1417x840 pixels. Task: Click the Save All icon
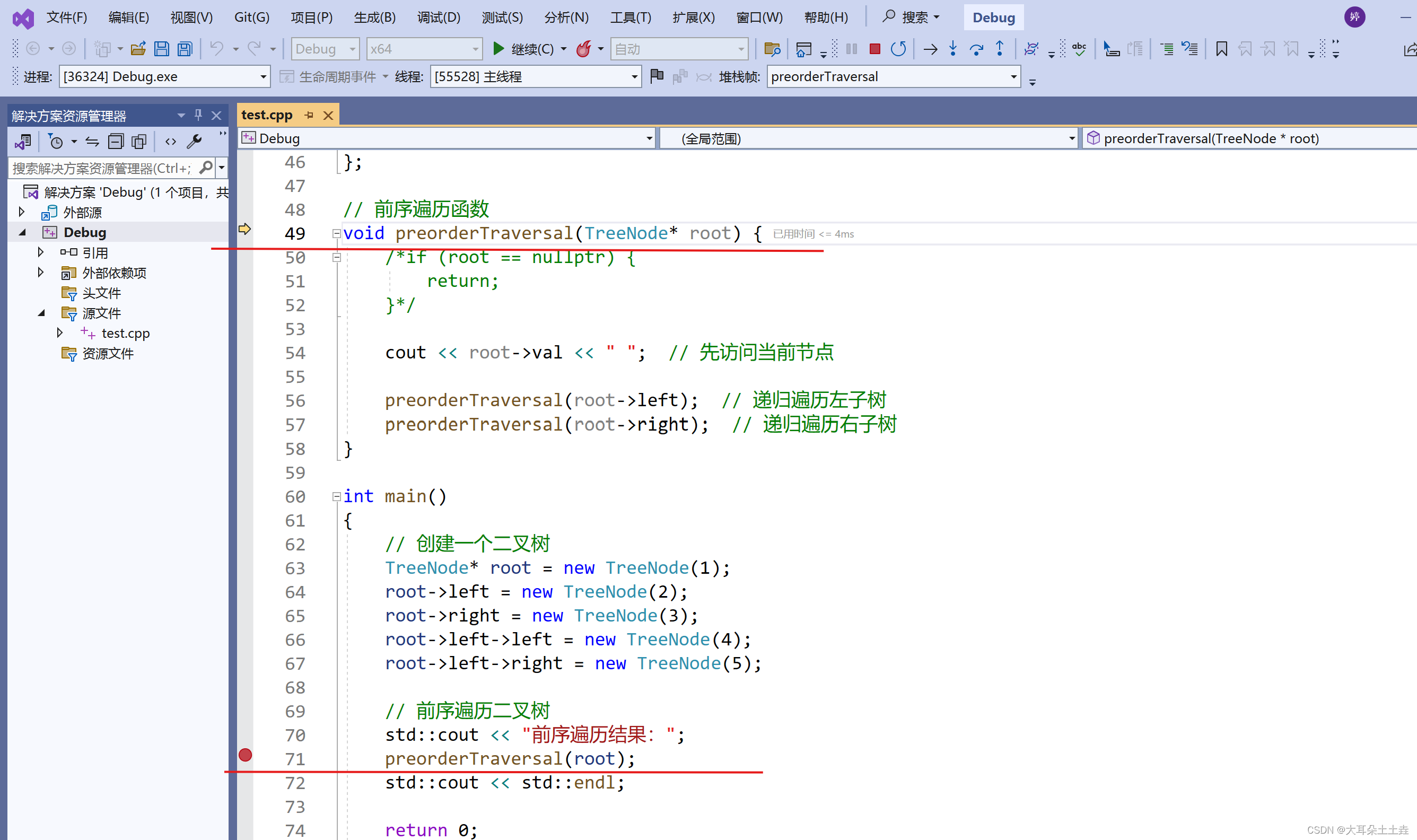coord(185,49)
